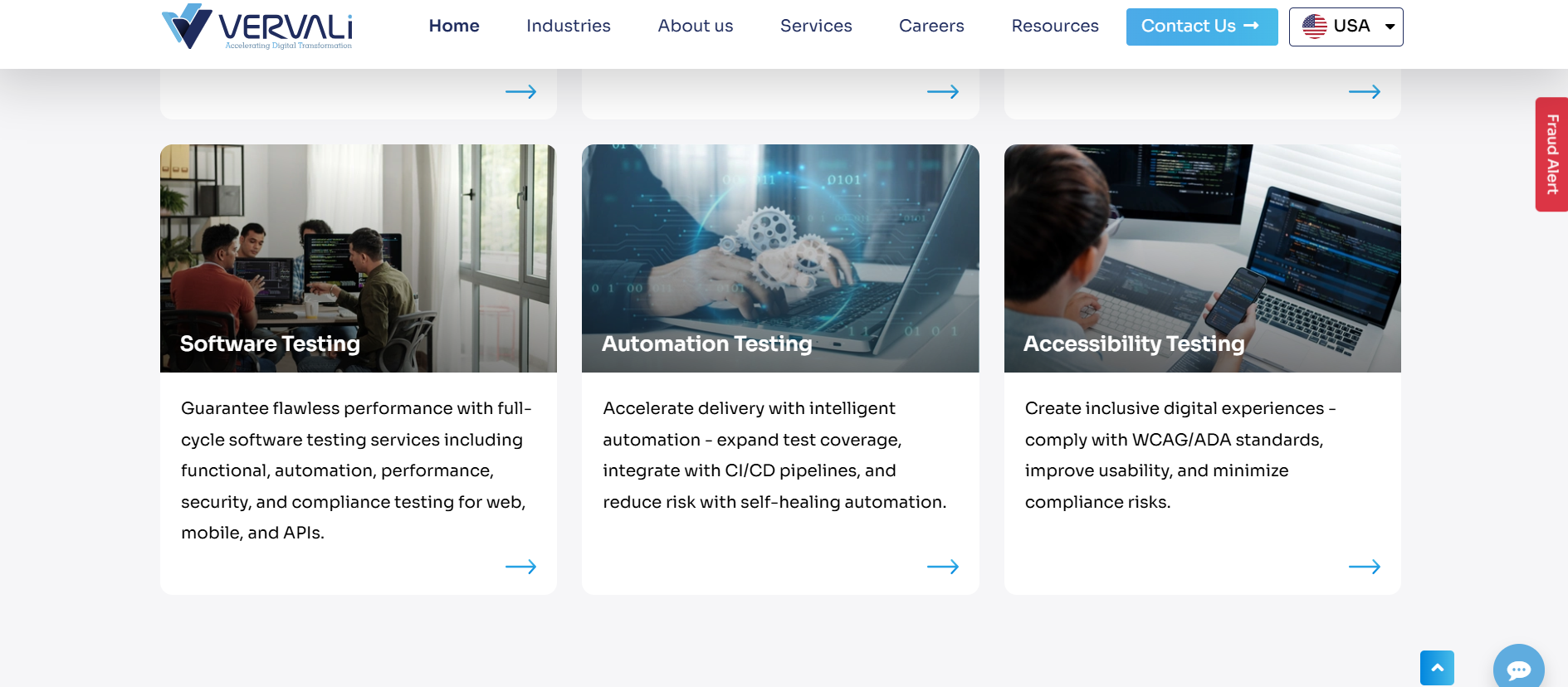
Task: Click the arrow under Automation Testing description
Action: tap(942, 567)
